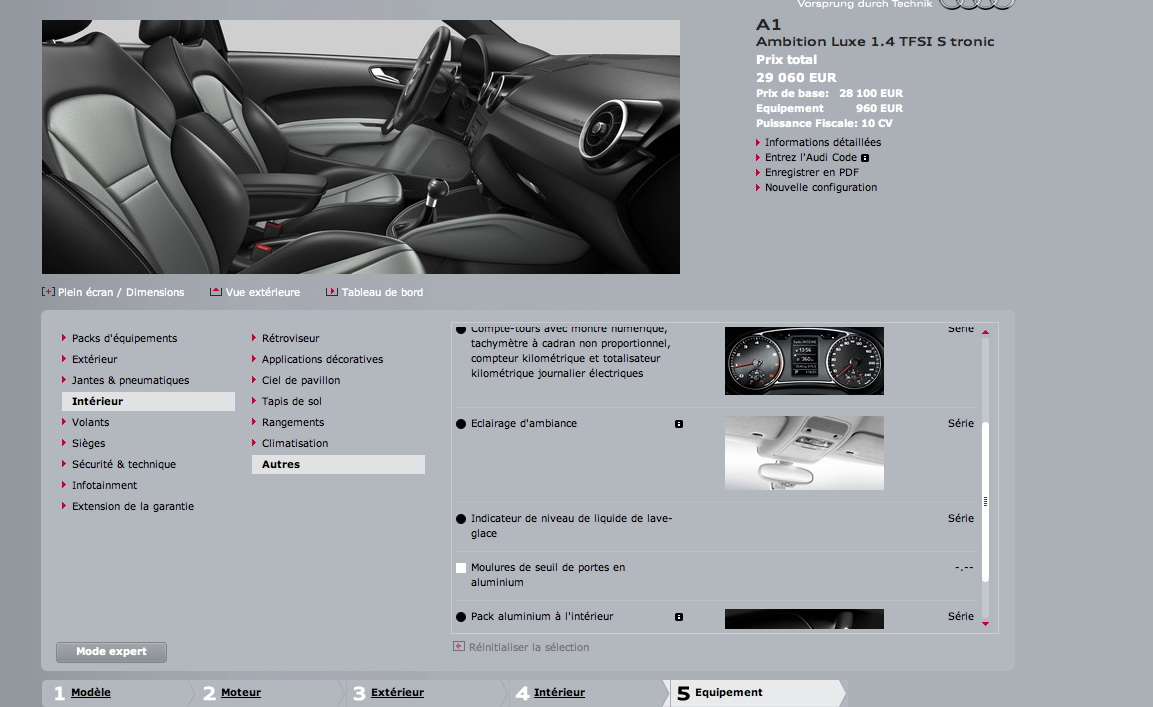
Task: Select Indicateur de niveau de liquide radio option
Action: tap(461, 519)
